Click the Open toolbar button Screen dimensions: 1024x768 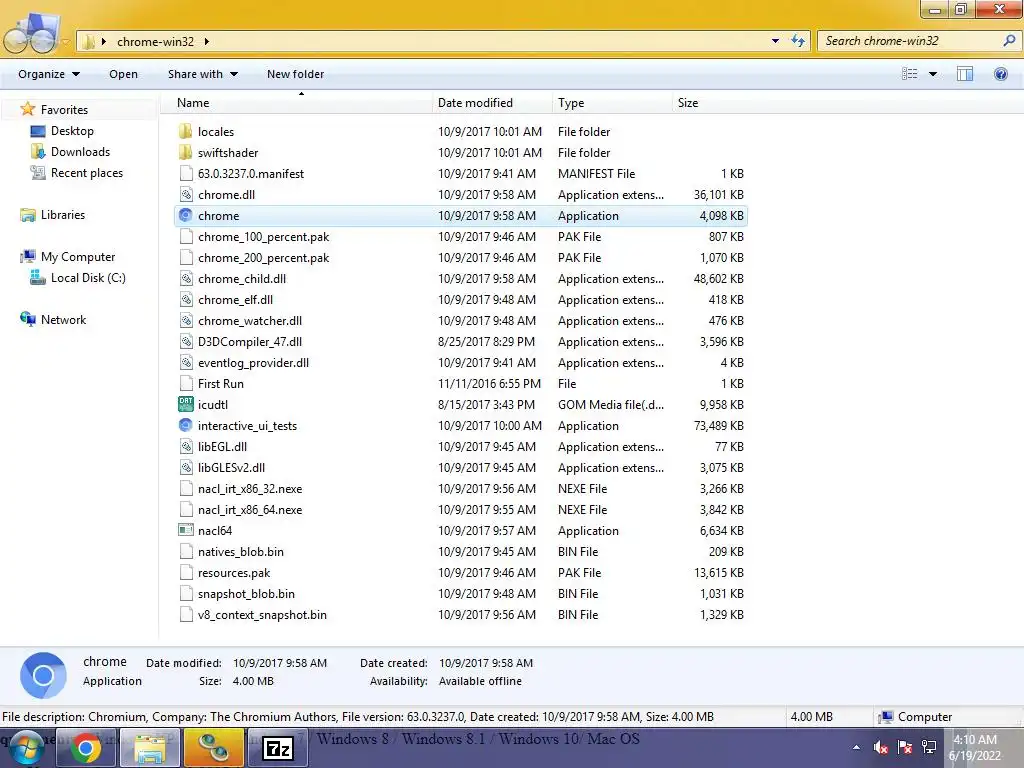(123, 74)
